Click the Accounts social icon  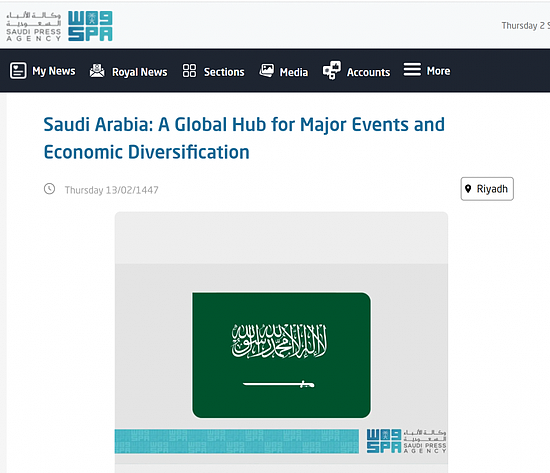[331, 70]
